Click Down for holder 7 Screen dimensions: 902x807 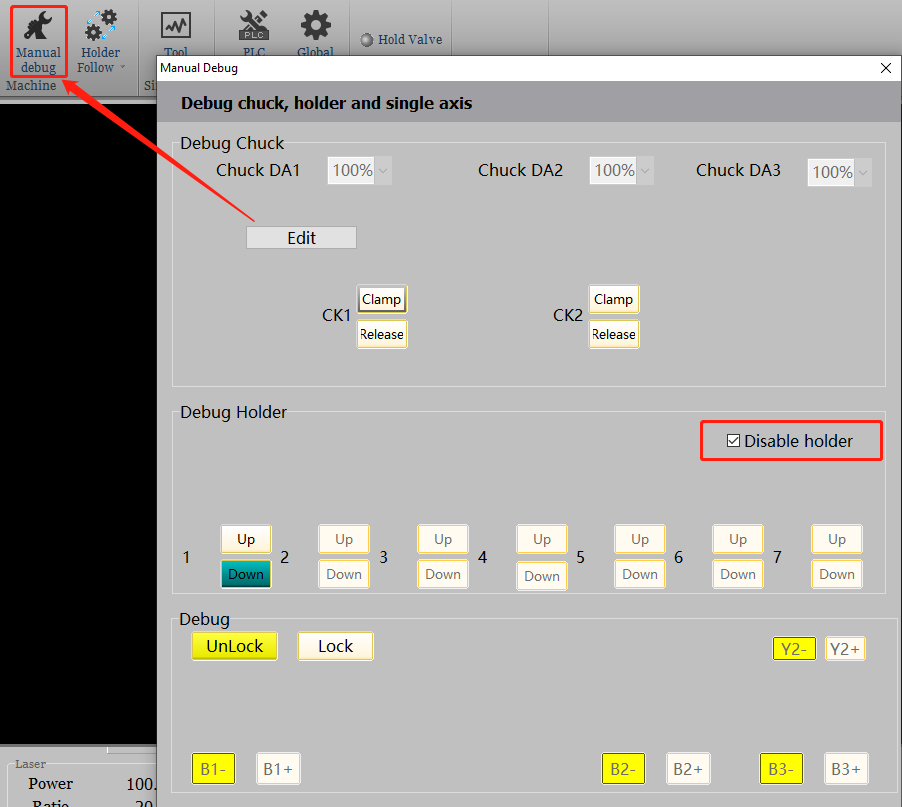(x=837, y=574)
